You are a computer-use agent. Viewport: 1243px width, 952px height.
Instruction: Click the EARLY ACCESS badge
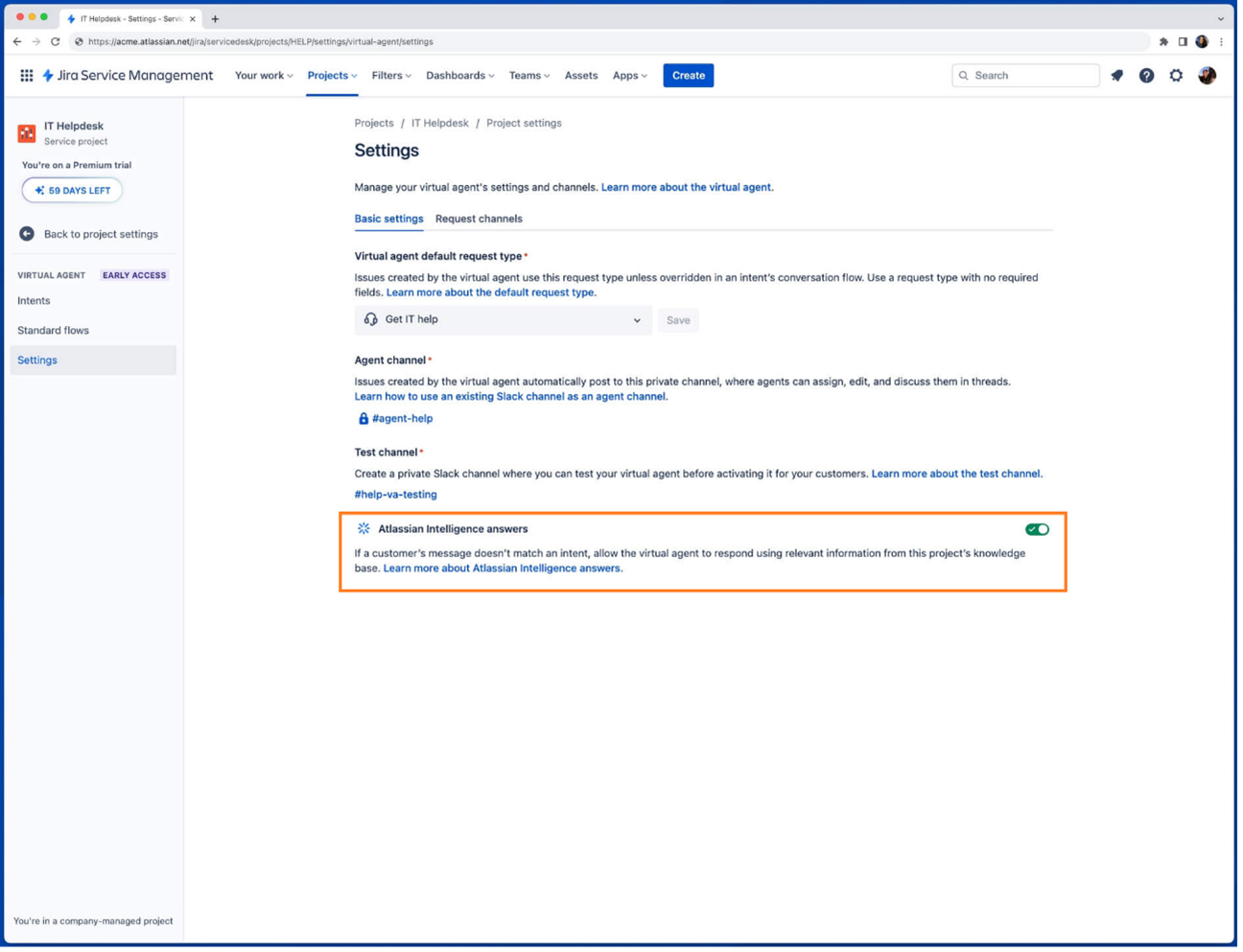click(135, 276)
